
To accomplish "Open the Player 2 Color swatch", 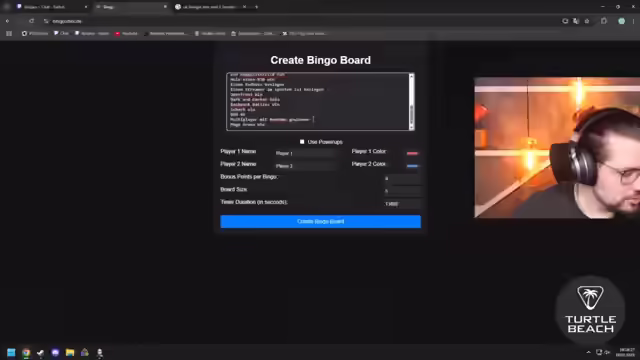I will [x=412, y=166].
